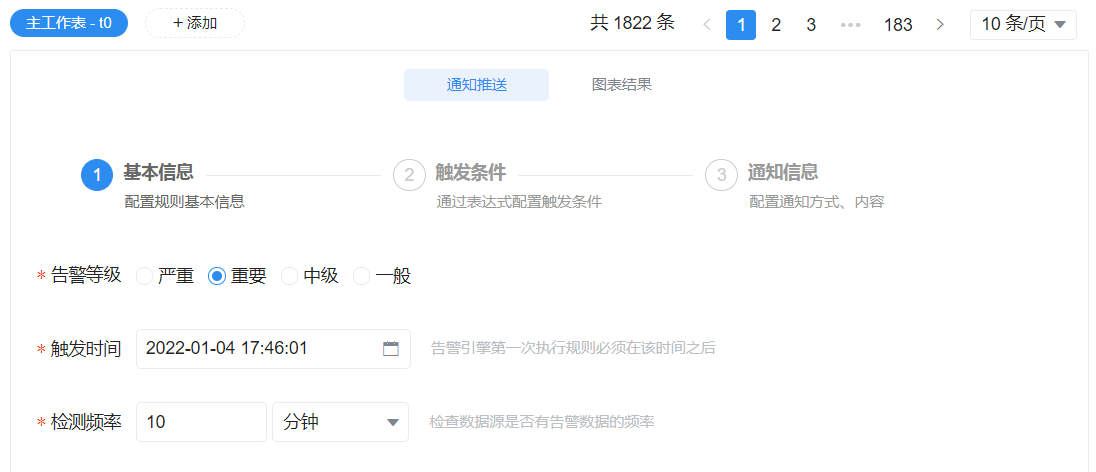
Task: Click step 2 circle for 触发条件
Action: click(x=410, y=175)
